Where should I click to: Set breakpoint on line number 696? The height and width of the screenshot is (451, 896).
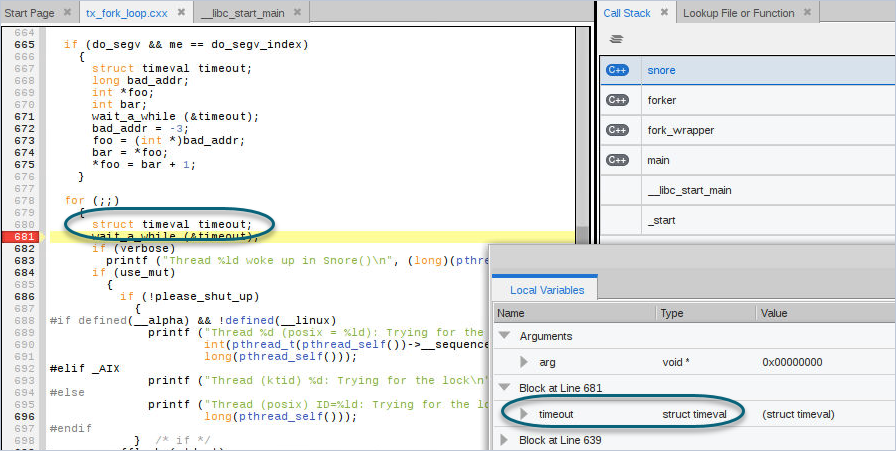pyautogui.click(x=25, y=416)
